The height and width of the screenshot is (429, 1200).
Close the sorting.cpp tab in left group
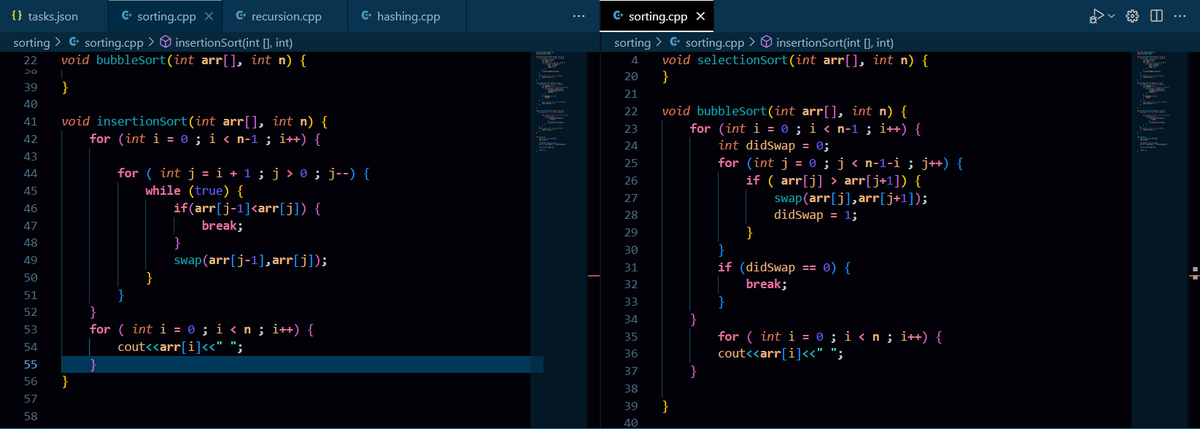[207, 17]
